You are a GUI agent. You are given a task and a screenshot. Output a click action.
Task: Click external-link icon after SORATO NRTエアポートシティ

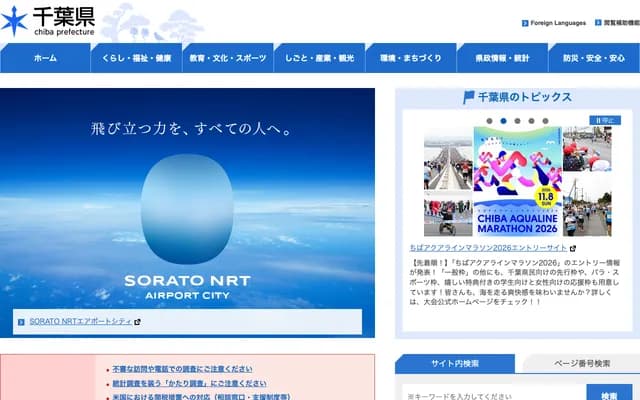pos(138,322)
